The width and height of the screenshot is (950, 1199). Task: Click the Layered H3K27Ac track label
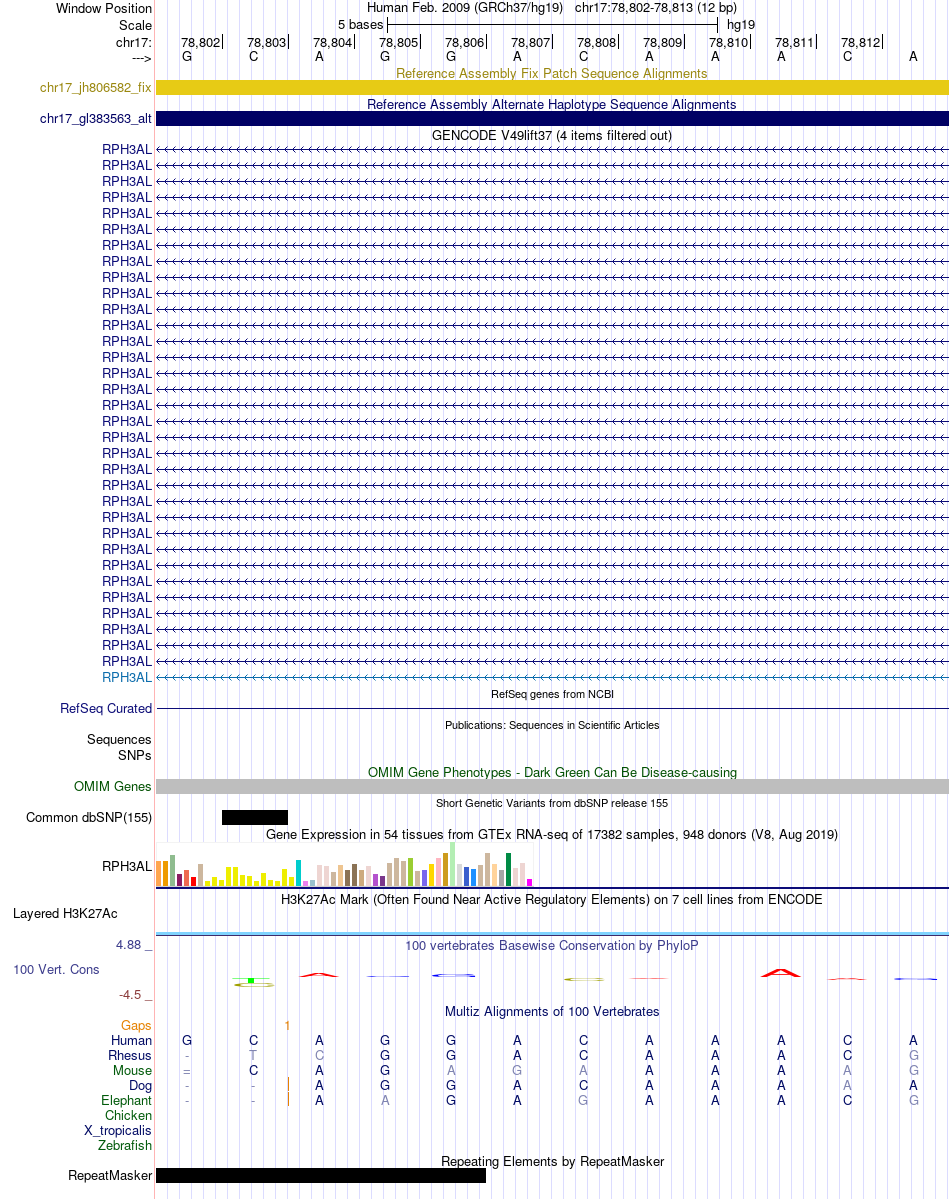(65, 914)
